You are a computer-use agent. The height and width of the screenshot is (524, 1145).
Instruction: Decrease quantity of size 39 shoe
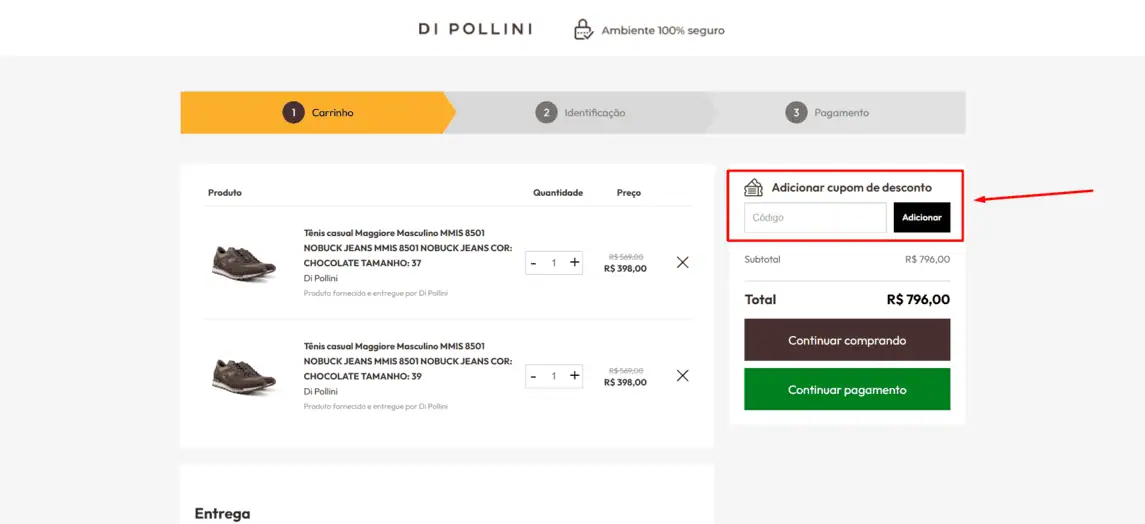534,376
